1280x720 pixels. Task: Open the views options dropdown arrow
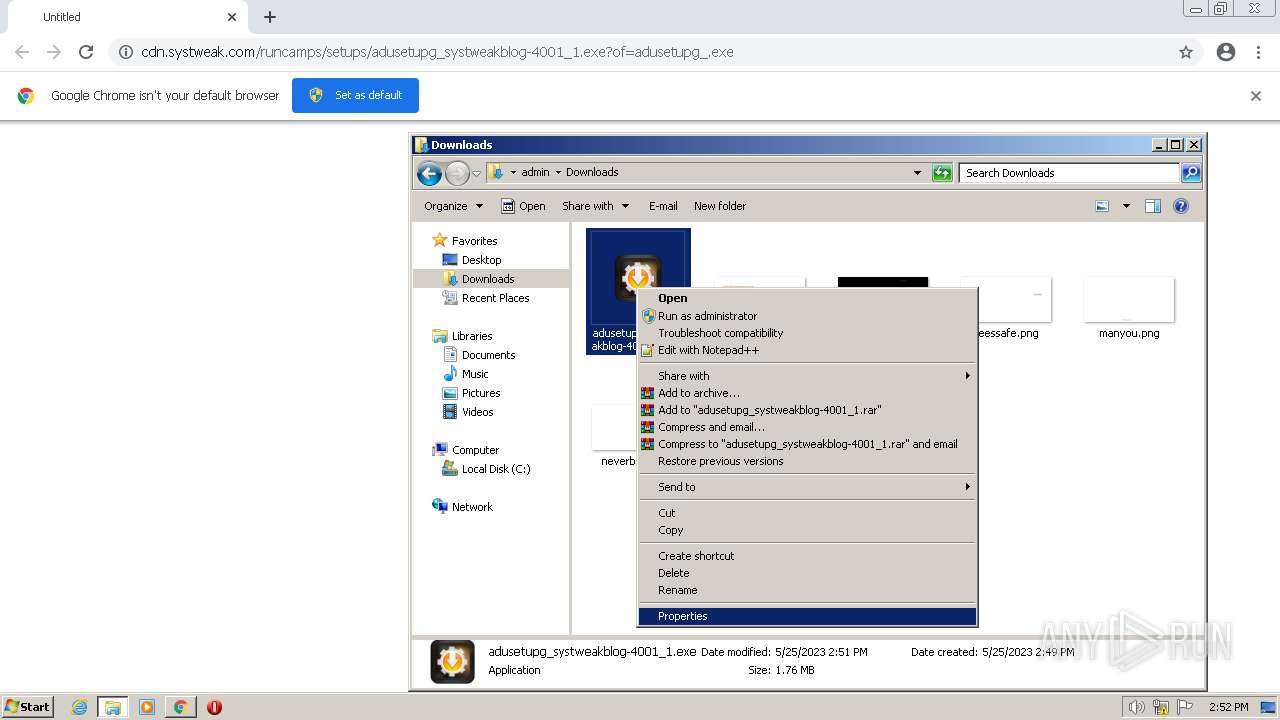(1126, 206)
